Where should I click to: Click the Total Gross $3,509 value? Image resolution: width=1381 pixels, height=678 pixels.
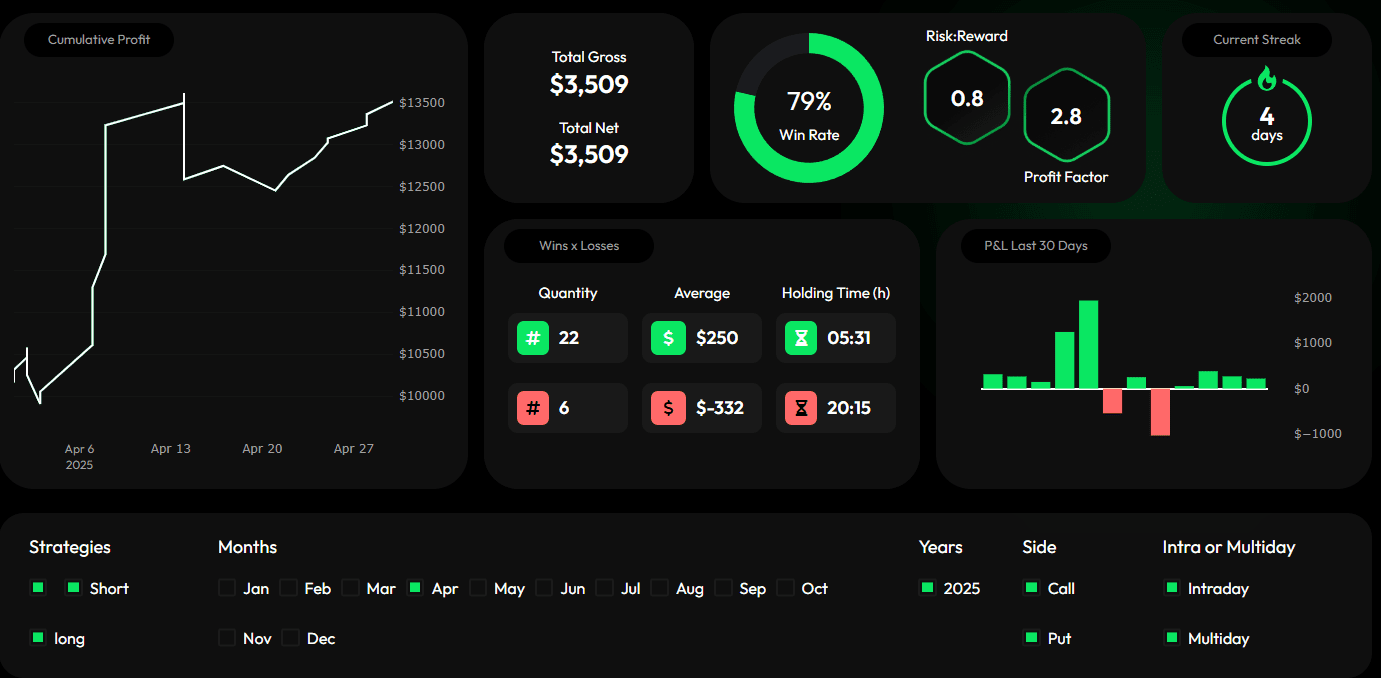[x=589, y=85]
